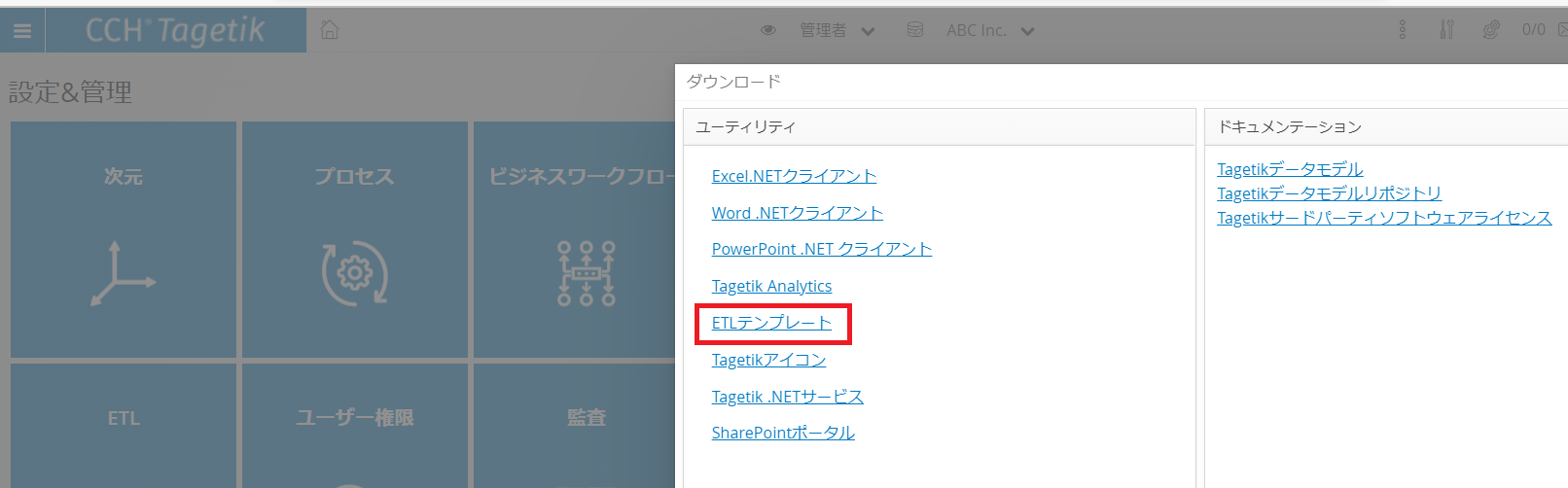Open the Tagetik Analytics link
This screenshot has width=1568, height=488.
[771, 286]
